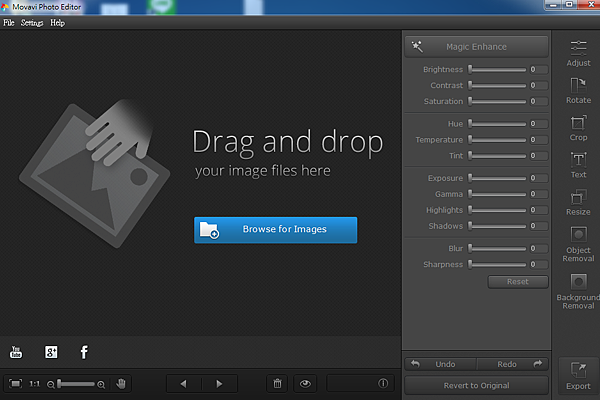Click Browse for Images button
The image size is (600, 400).
click(x=275, y=229)
